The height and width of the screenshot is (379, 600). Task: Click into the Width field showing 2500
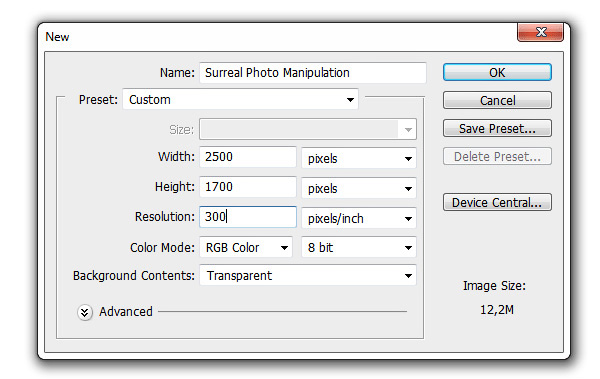(248, 157)
